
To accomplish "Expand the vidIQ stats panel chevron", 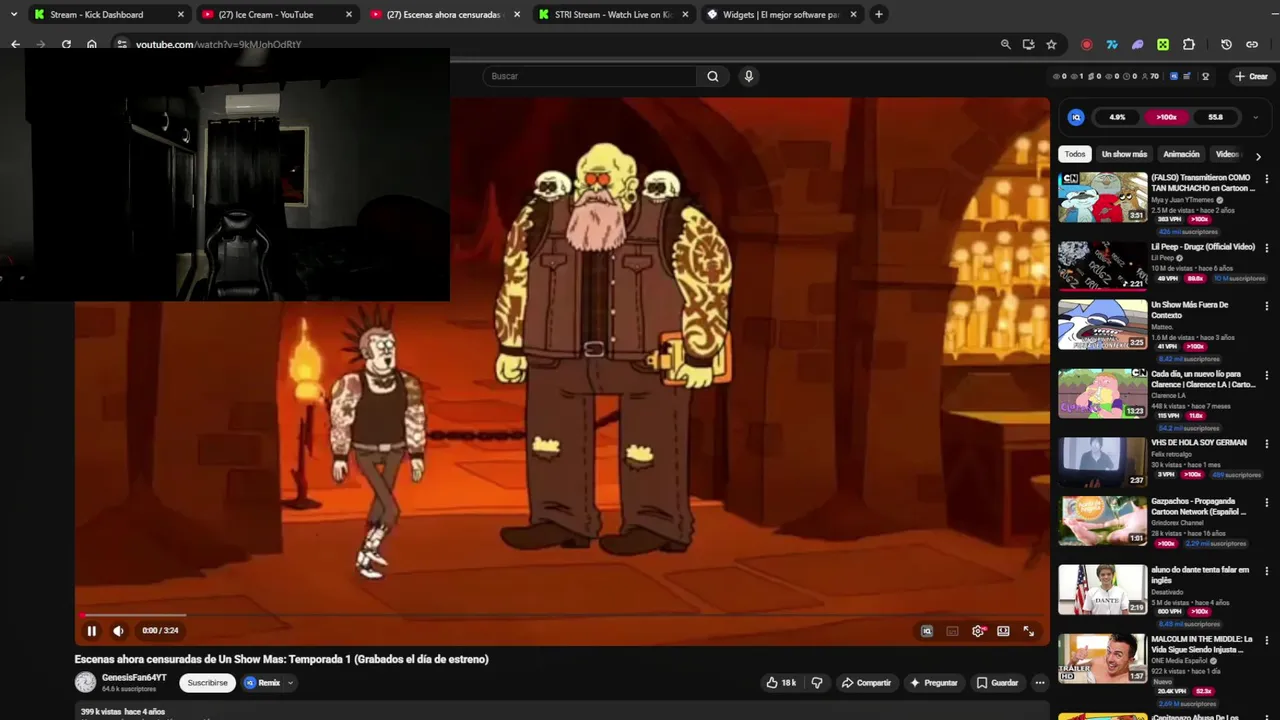I will [1255, 117].
